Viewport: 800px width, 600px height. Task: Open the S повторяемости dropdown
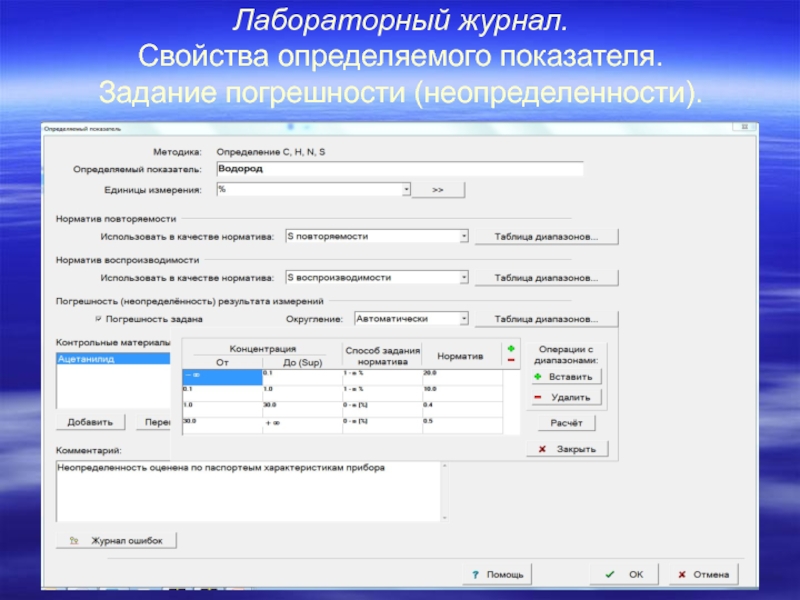click(464, 236)
